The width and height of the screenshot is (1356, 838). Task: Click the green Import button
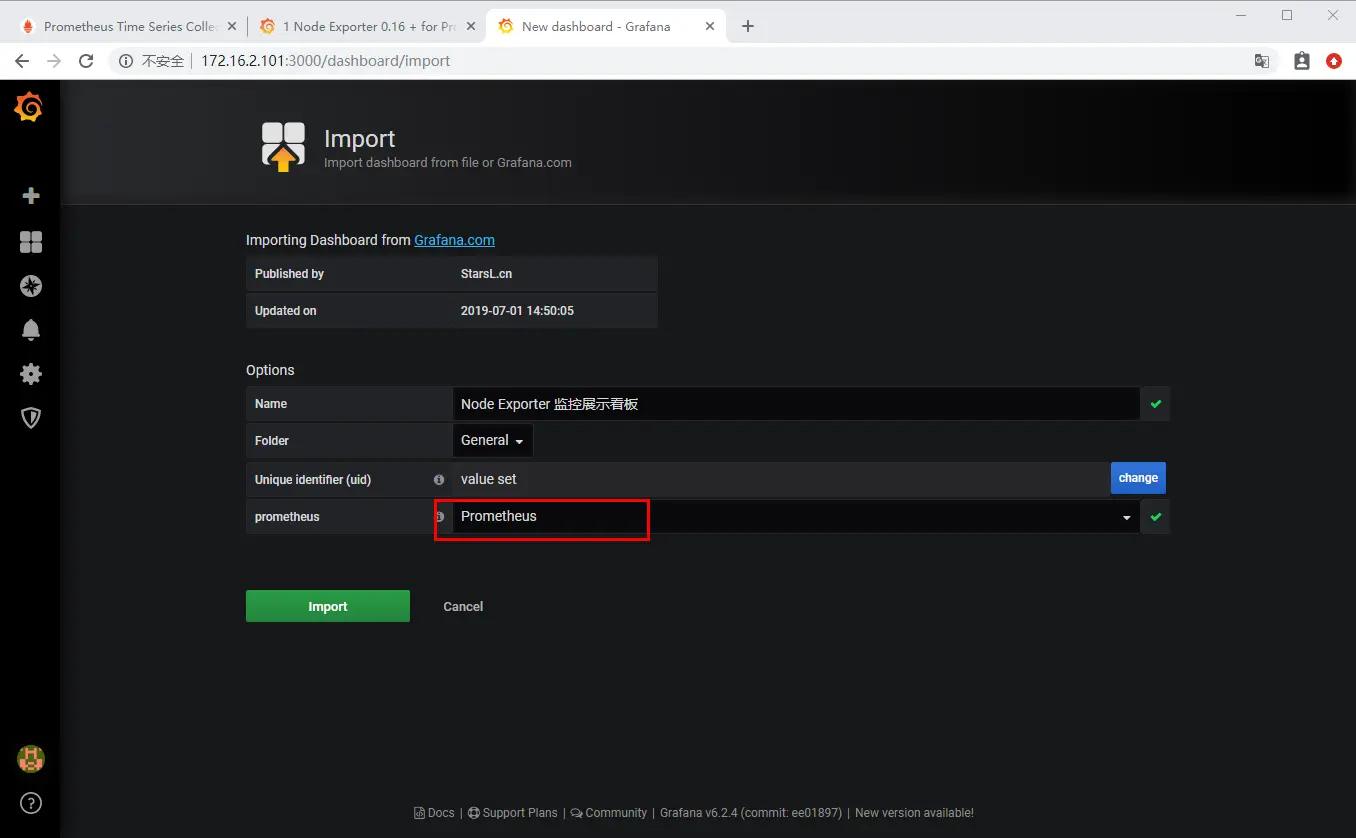[328, 606]
